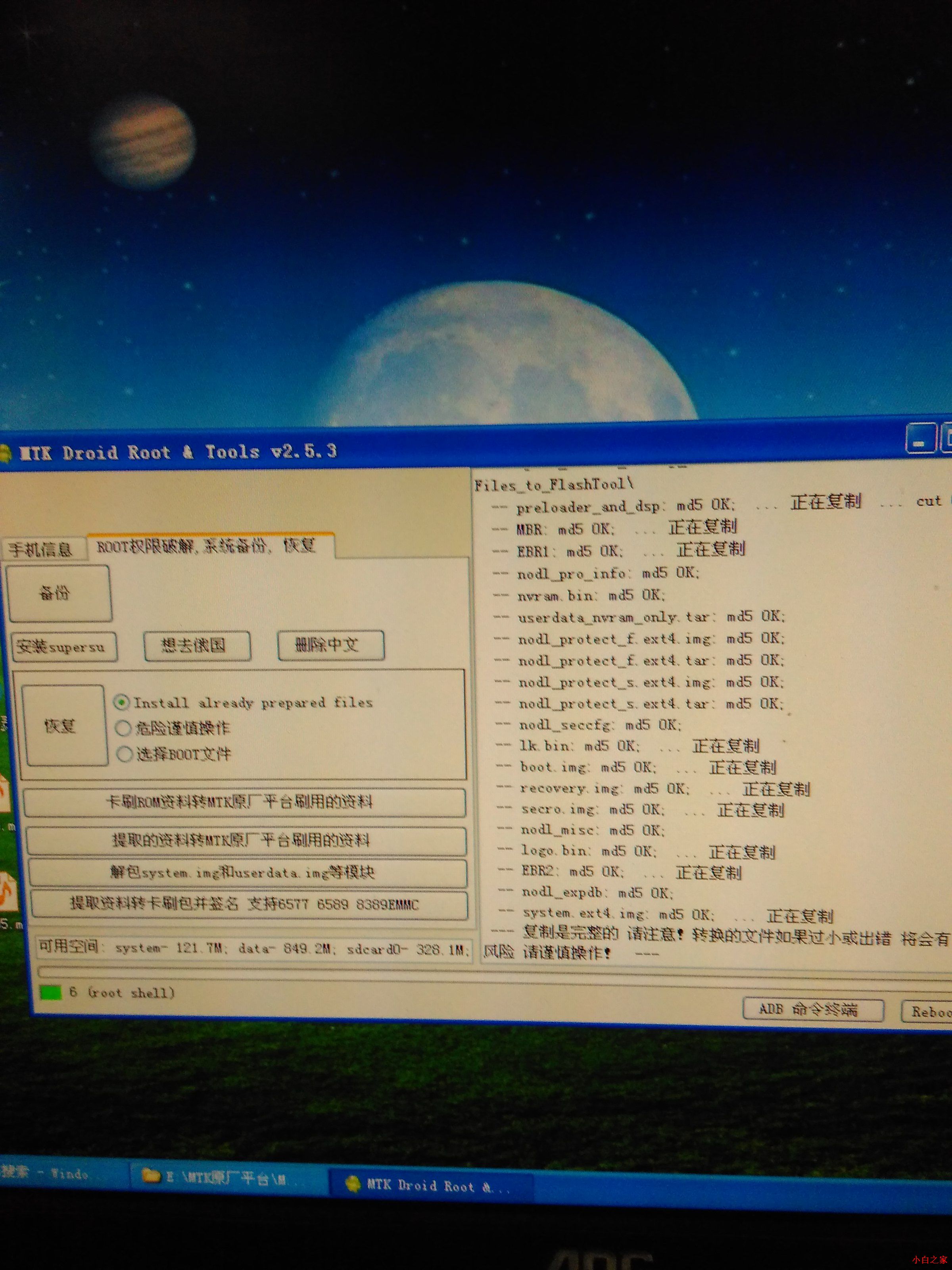The image size is (952, 1270).
Task: Click the nvram.bin log line
Action: [x=580, y=595]
